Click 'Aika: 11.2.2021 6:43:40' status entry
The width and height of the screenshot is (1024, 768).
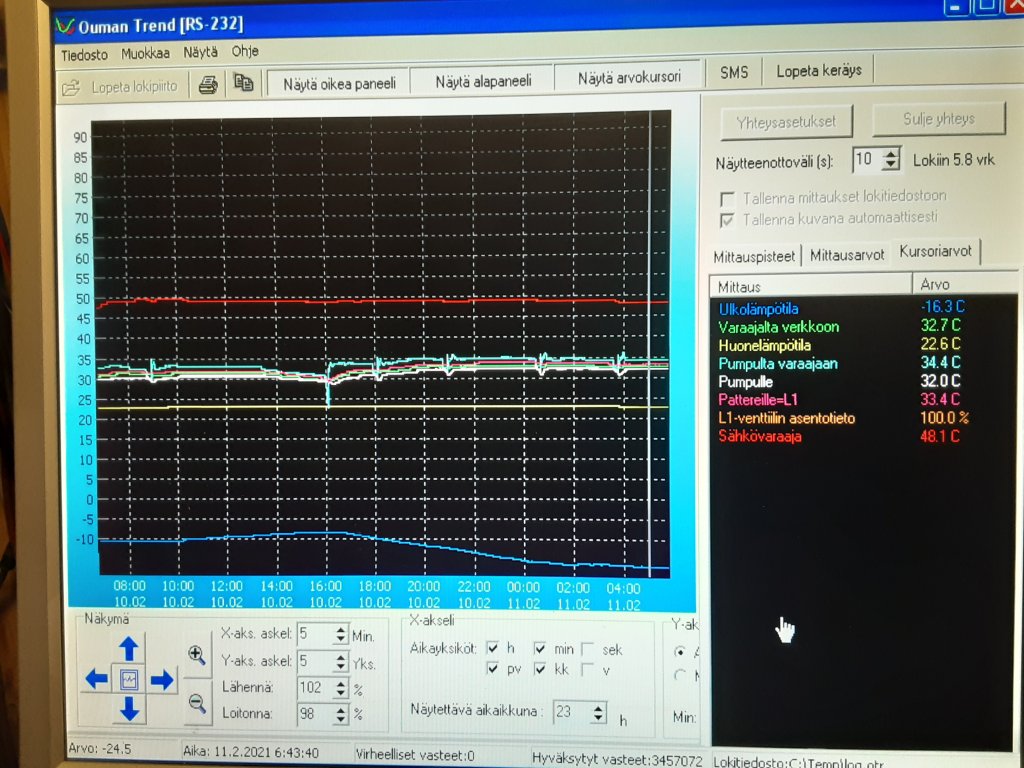point(249,752)
